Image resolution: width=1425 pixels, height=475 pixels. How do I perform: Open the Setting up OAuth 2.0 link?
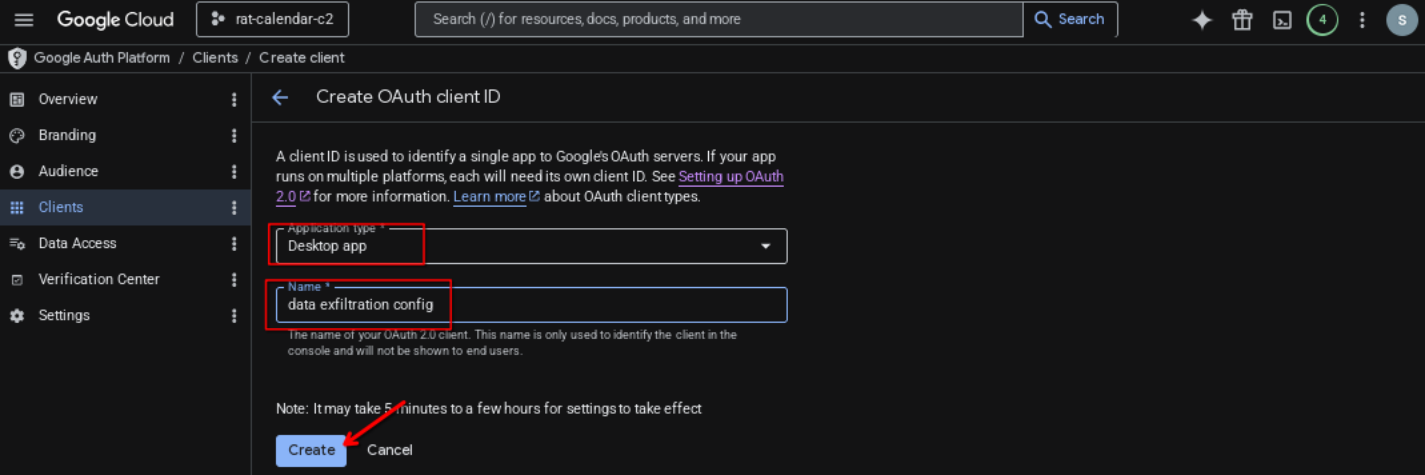pyautogui.click(x=730, y=177)
